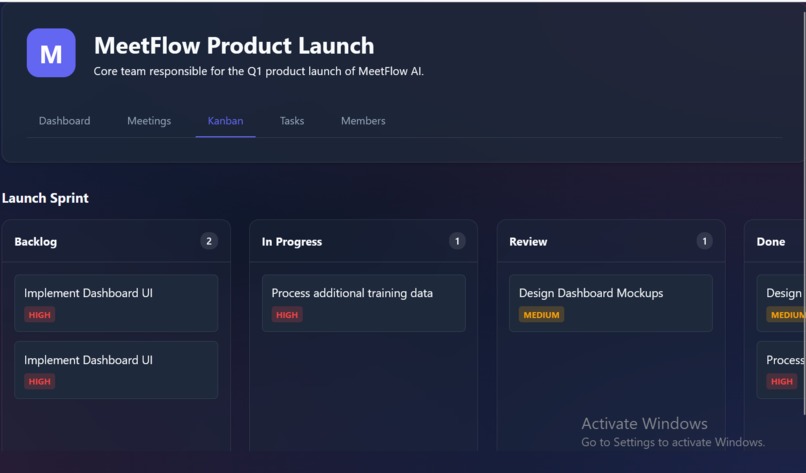This screenshot has height=473, width=806.
Task: Click the MeetFlow Product Launch title
Action: click(234, 46)
